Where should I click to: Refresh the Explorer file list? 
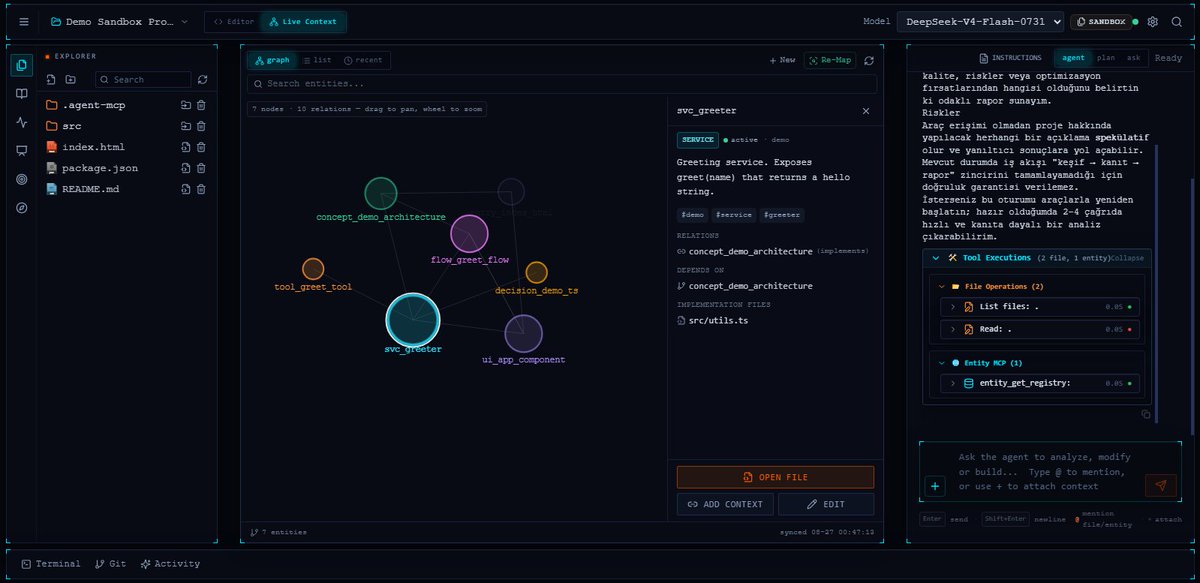click(203, 79)
